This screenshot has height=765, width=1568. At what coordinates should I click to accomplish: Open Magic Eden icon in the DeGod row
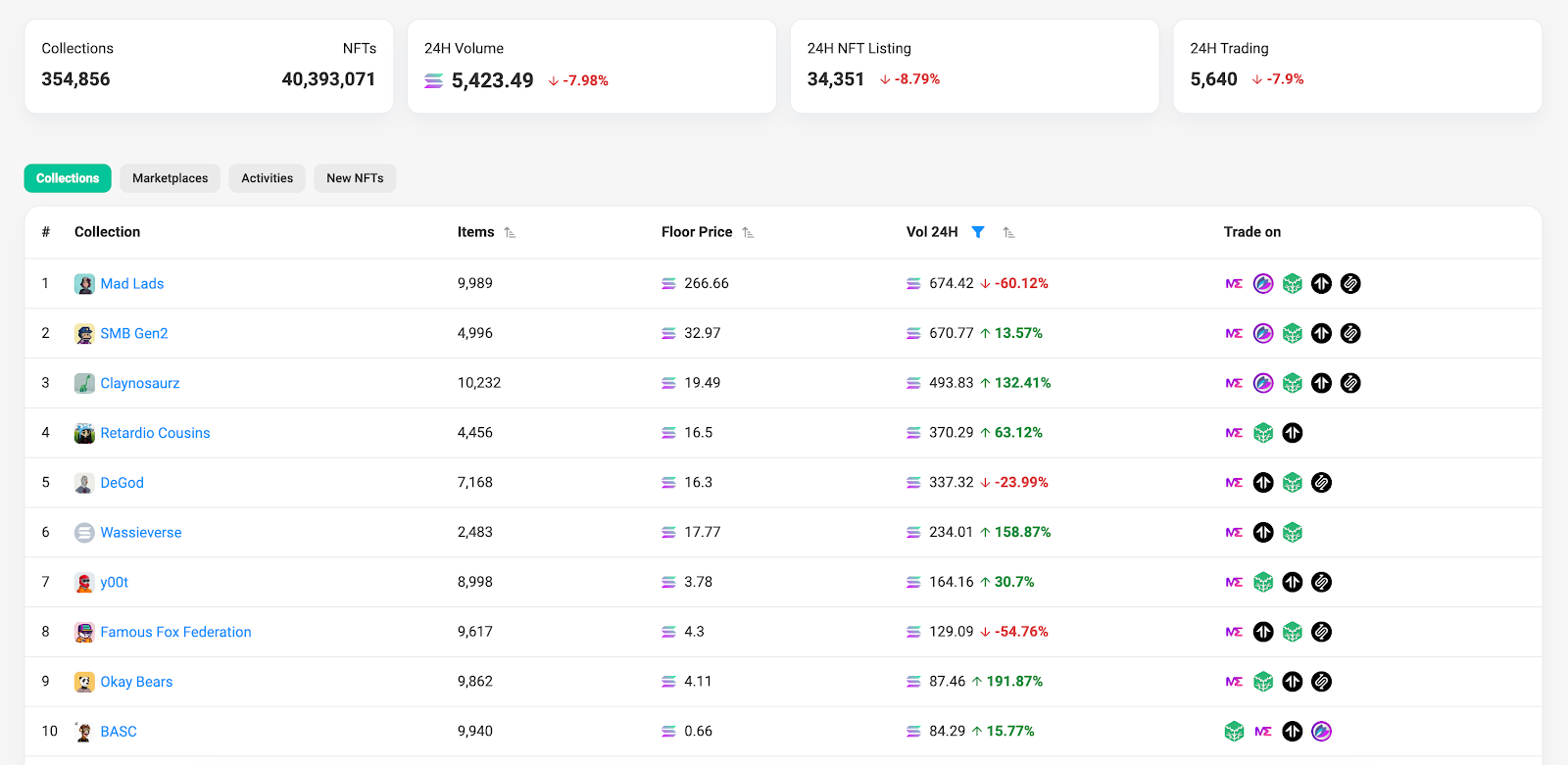(x=1234, y=483)
